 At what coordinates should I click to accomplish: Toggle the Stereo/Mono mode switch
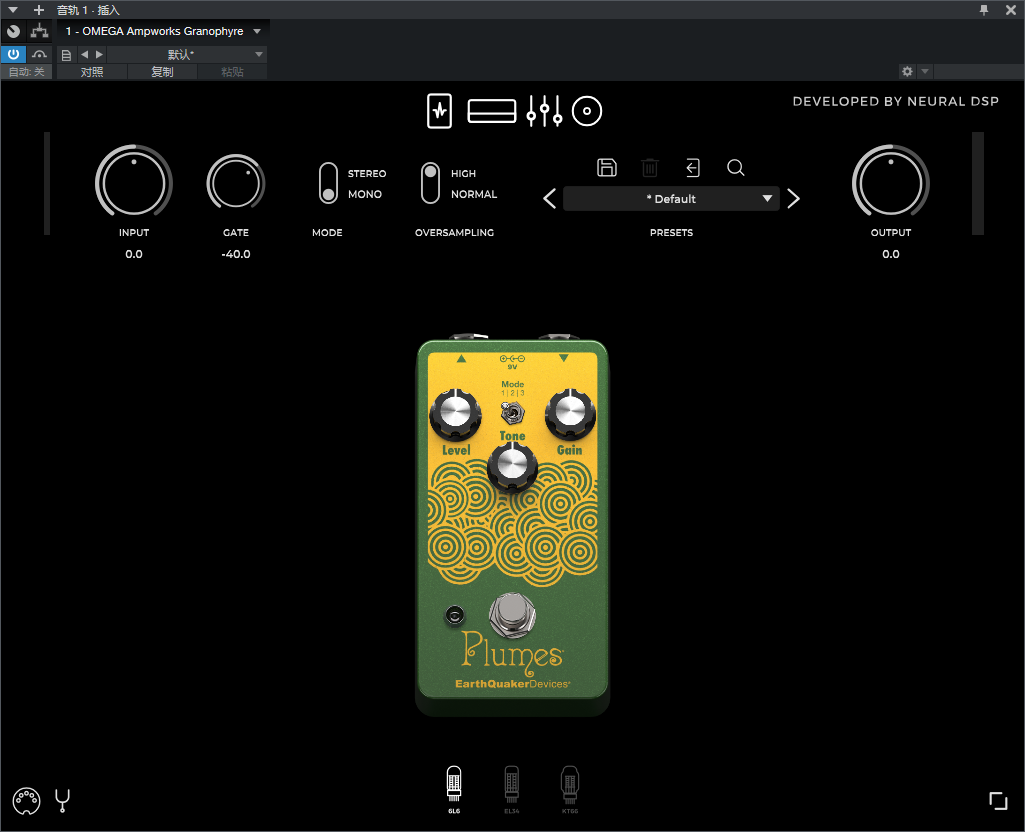click(x=328, y=184)
